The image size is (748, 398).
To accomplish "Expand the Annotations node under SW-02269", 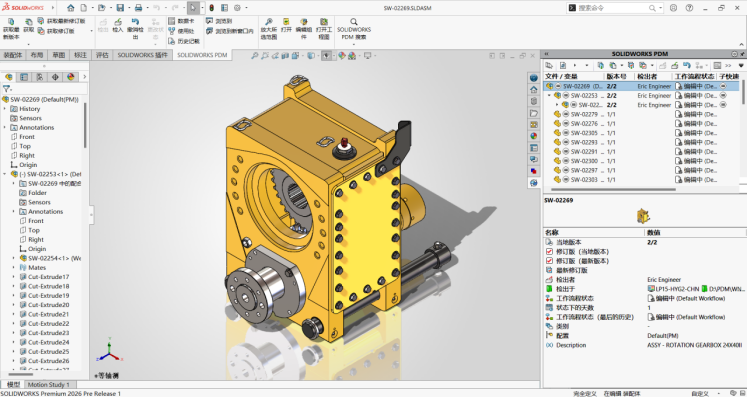I will 5,127.
